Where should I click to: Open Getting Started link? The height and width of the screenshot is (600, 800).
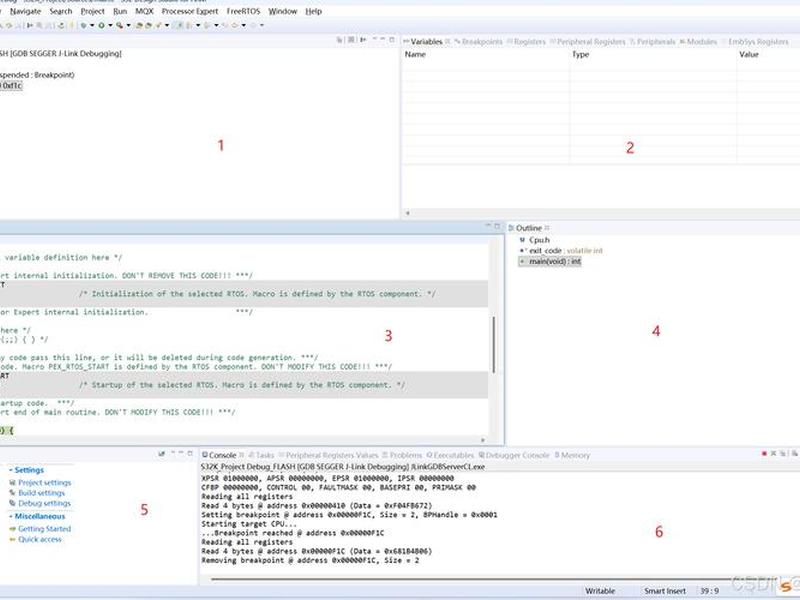point(44,529)
